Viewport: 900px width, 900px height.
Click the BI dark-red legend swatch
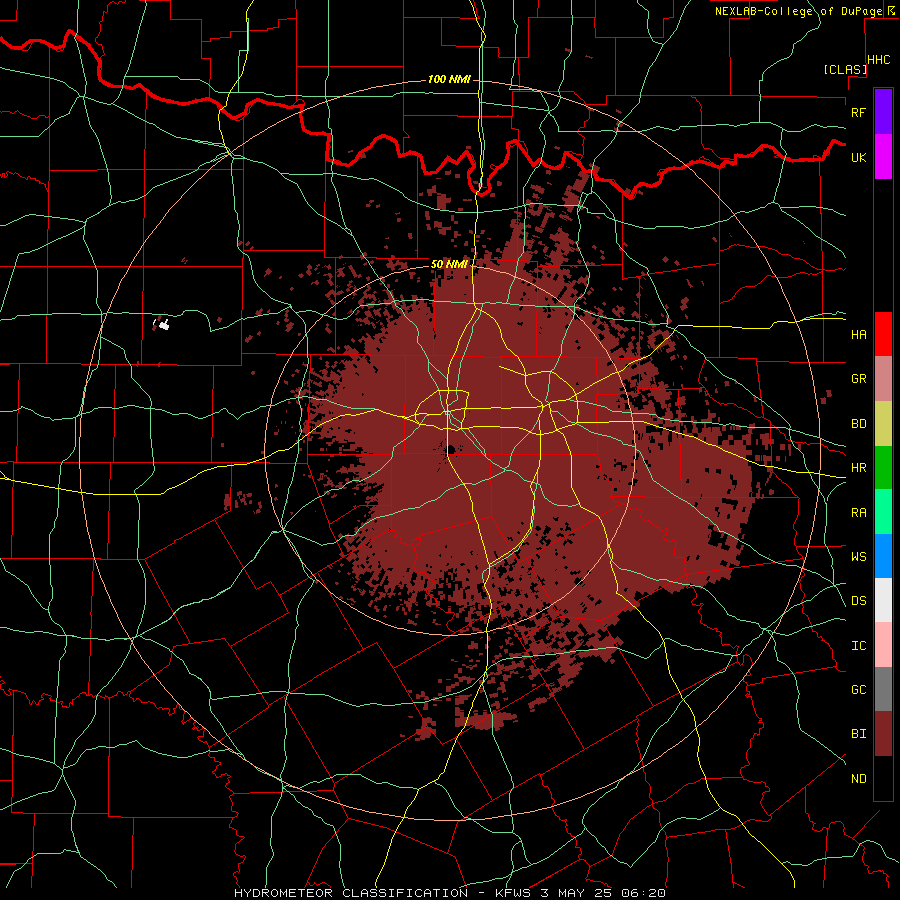click(883, 734)
